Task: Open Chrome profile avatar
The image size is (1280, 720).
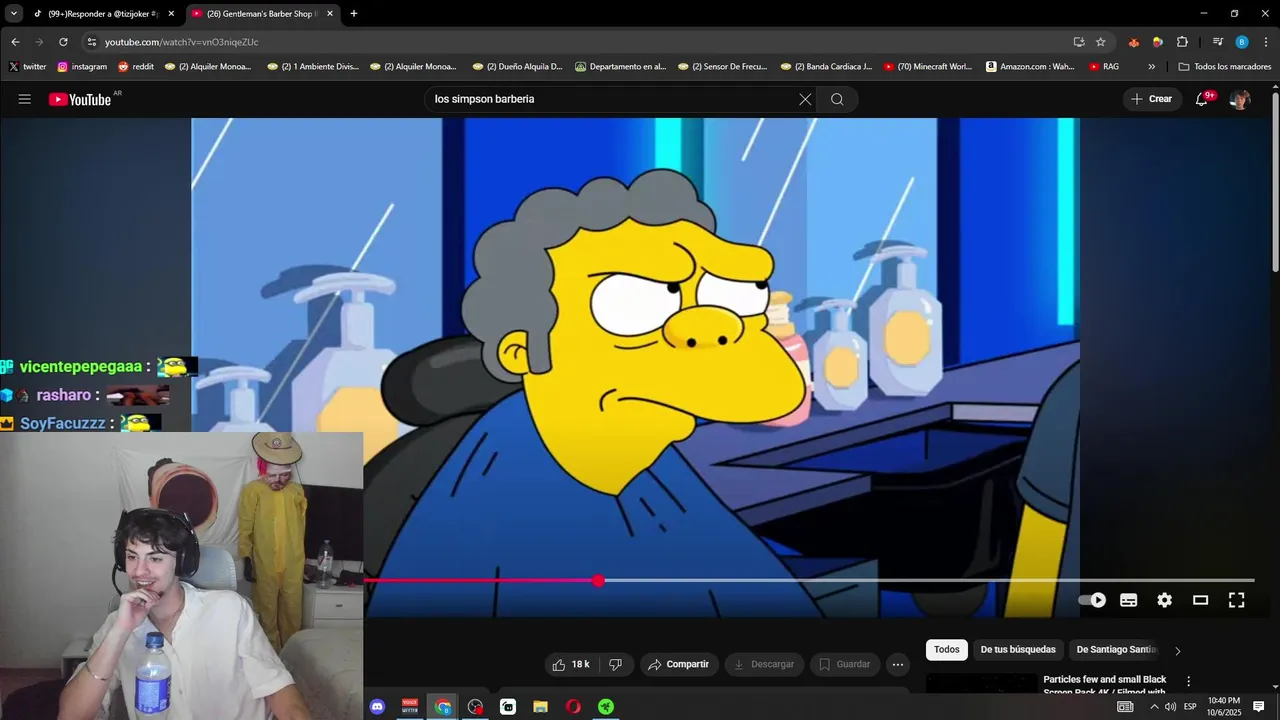Action: pyautogui.click(x=1242, y=42)
